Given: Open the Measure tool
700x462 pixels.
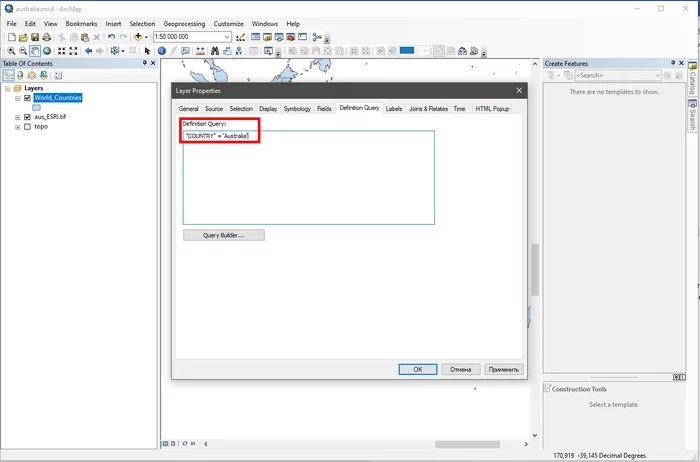Looking at the screenshot, I should 200,51.
